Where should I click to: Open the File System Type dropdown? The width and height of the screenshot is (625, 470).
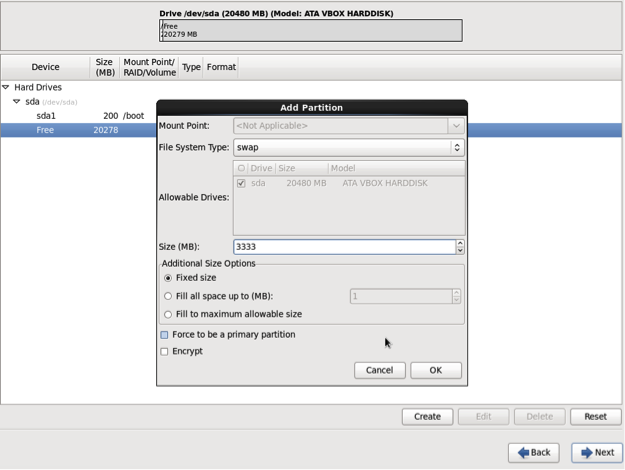[349, 147]
